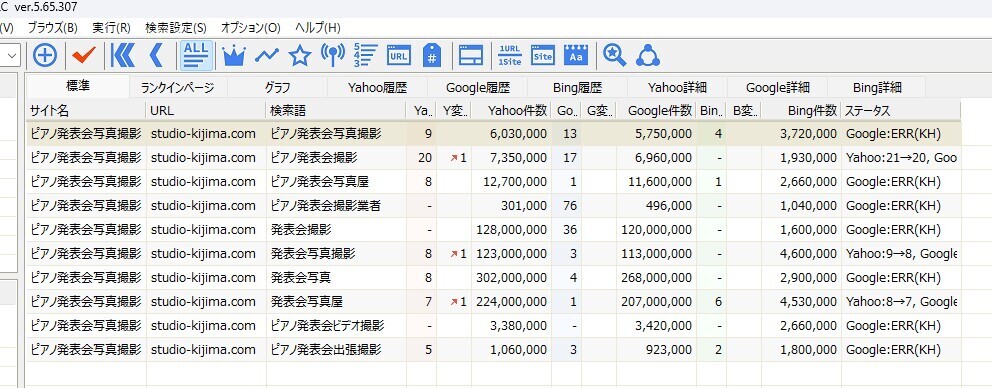Click the three-circle linked nodes icon
This screenshot has height=388, width=992.
648,55
